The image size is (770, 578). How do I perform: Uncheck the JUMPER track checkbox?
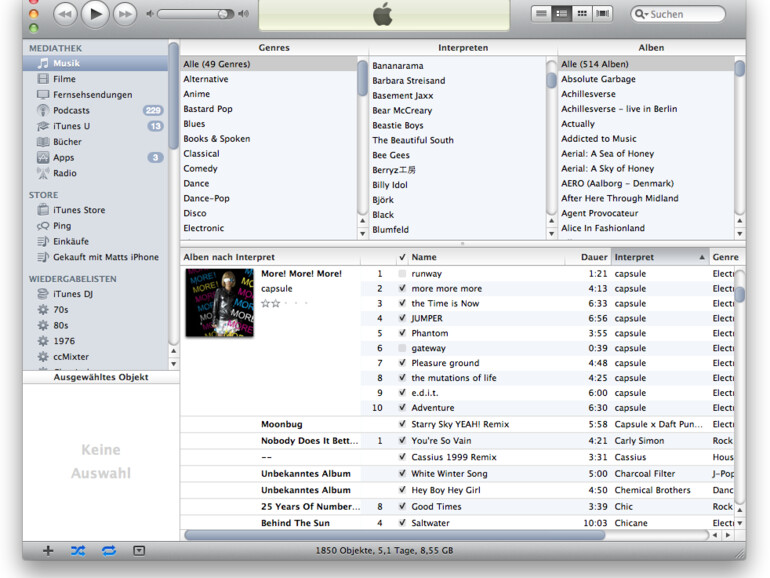pyautogui.click(x=402, y=318)
